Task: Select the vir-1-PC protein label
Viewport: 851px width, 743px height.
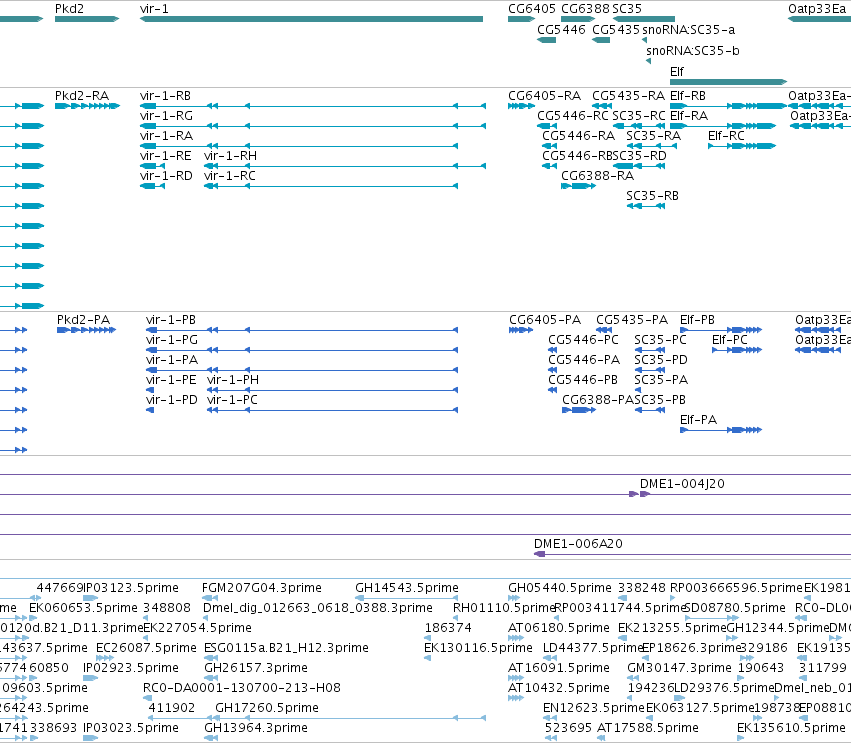Action: [232, 400]
